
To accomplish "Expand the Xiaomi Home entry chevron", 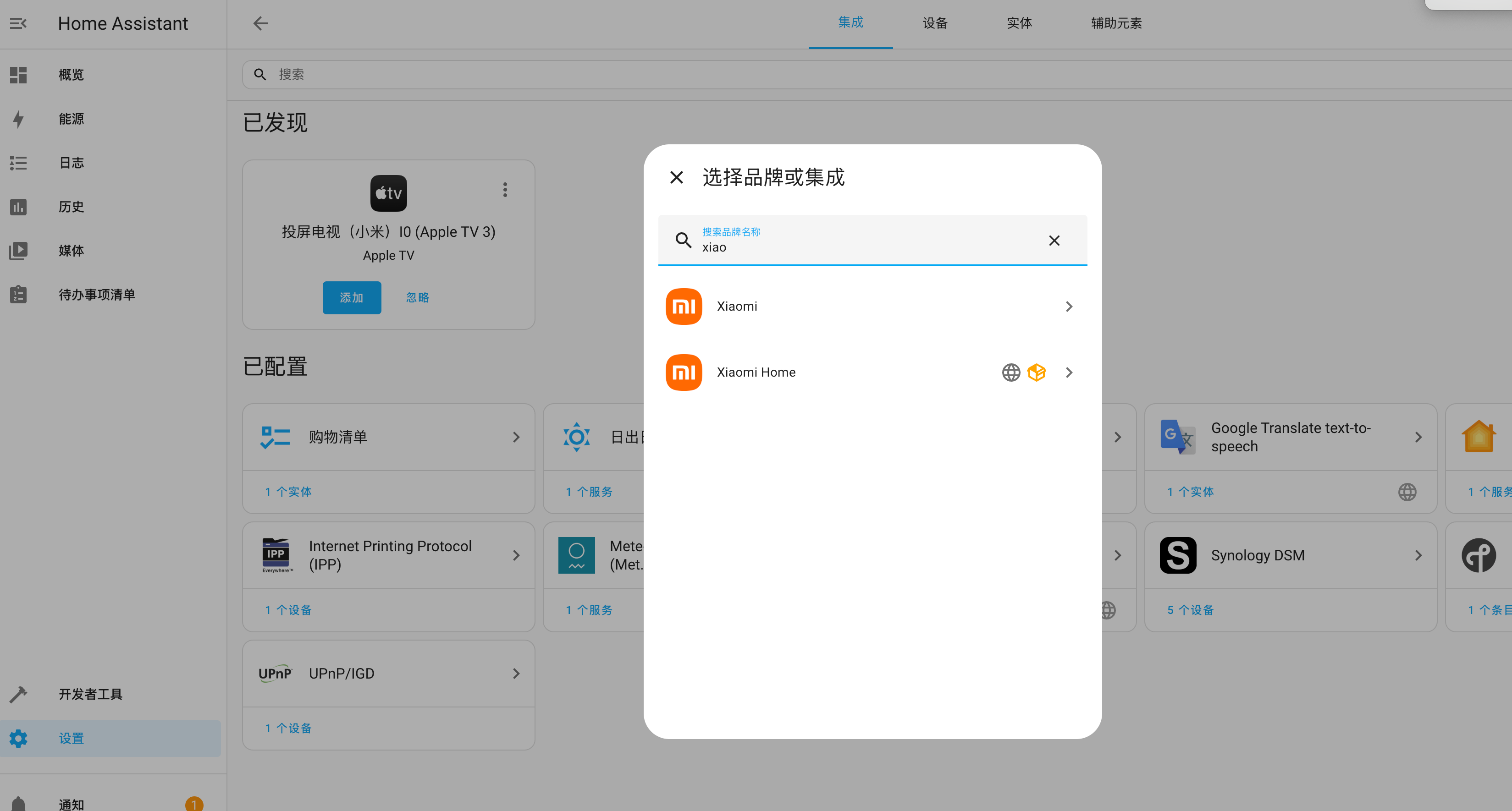I will point(1069,373).
